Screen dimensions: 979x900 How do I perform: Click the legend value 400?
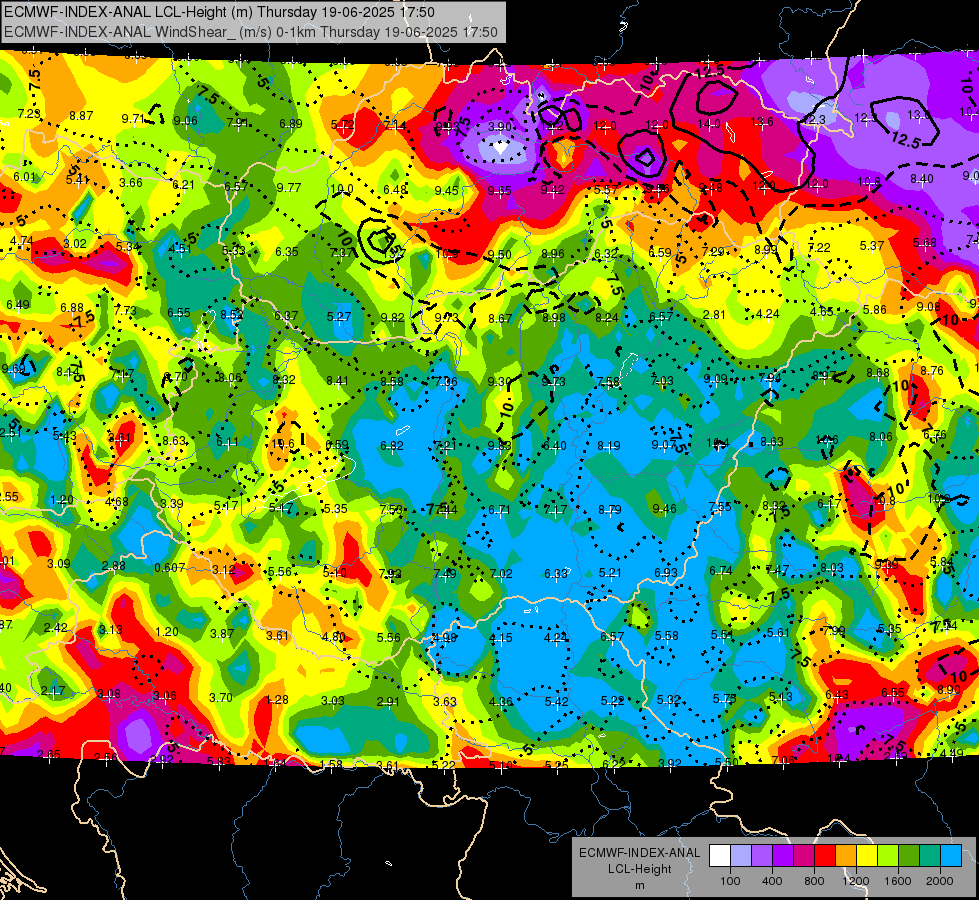772,881
